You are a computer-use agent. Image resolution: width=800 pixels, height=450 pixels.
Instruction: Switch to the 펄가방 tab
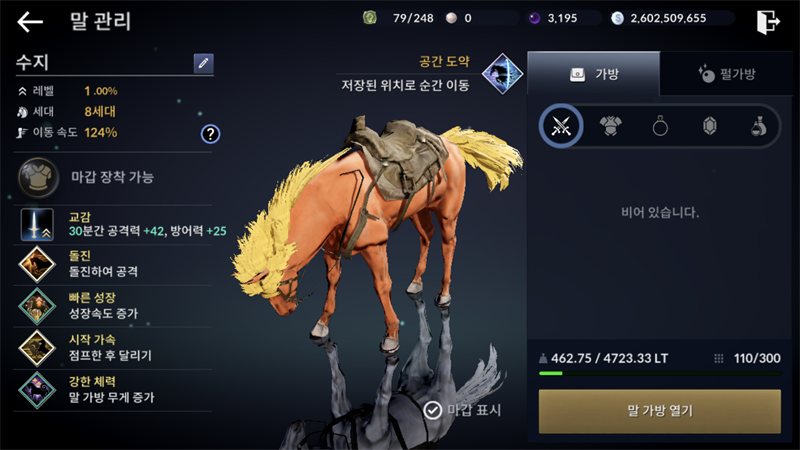[727, 74]
